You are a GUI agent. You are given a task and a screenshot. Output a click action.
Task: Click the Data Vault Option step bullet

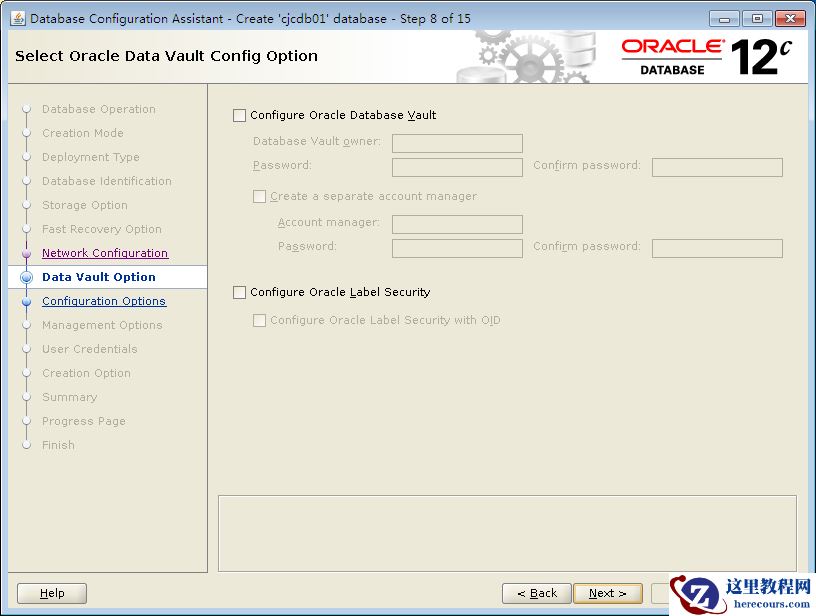point(27,277)
